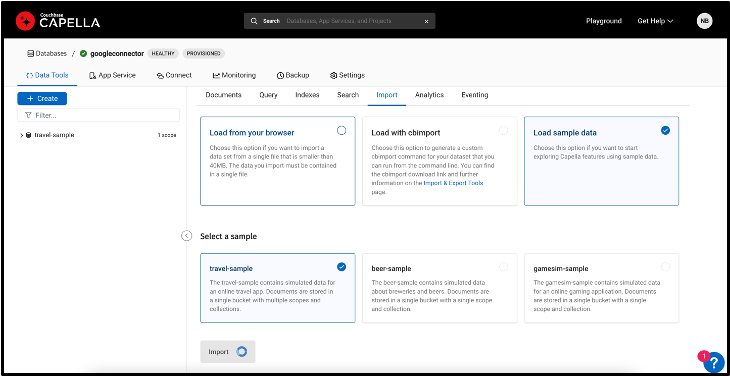The width and height of the screenshot is (730, 376).
Task: Click the 1 scope label
Action: (x=167, y=135)
